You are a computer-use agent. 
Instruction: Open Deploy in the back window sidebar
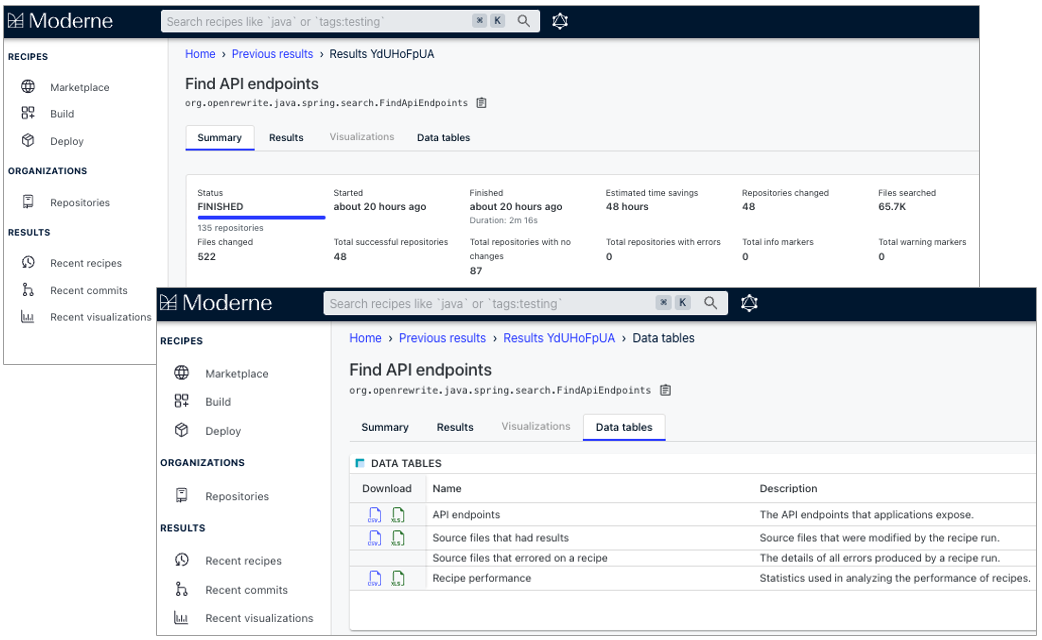(x=66, y=141)
